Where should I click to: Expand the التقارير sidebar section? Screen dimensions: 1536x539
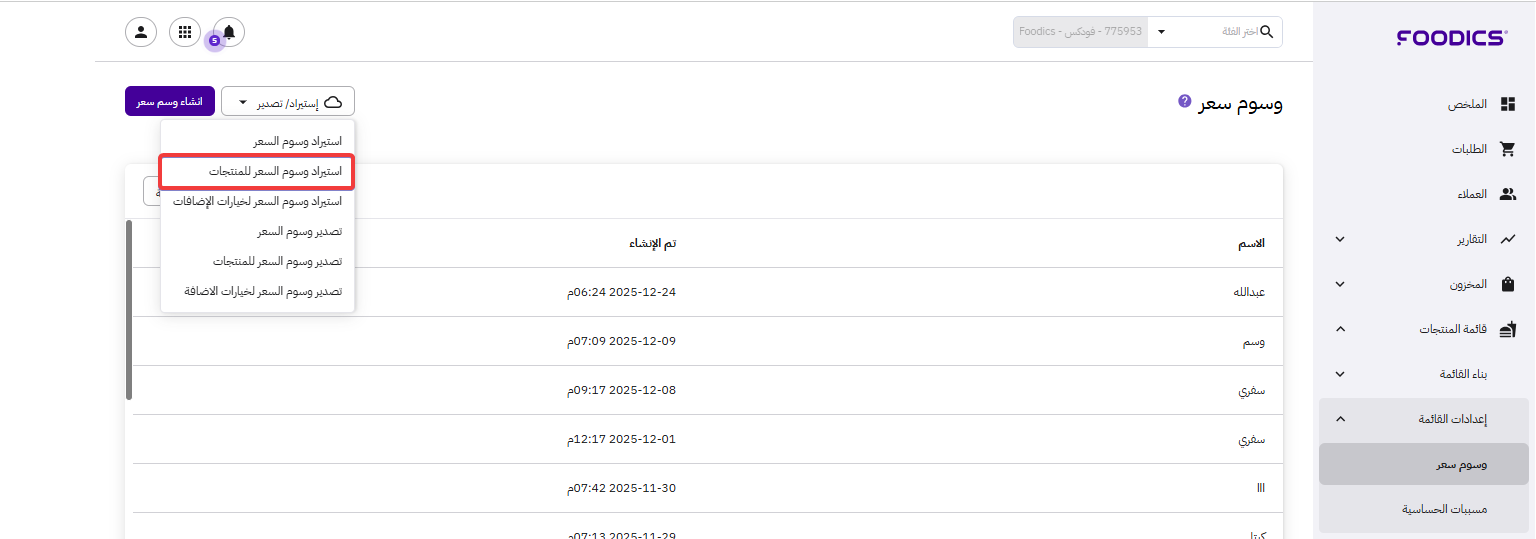pos(1340,239)
